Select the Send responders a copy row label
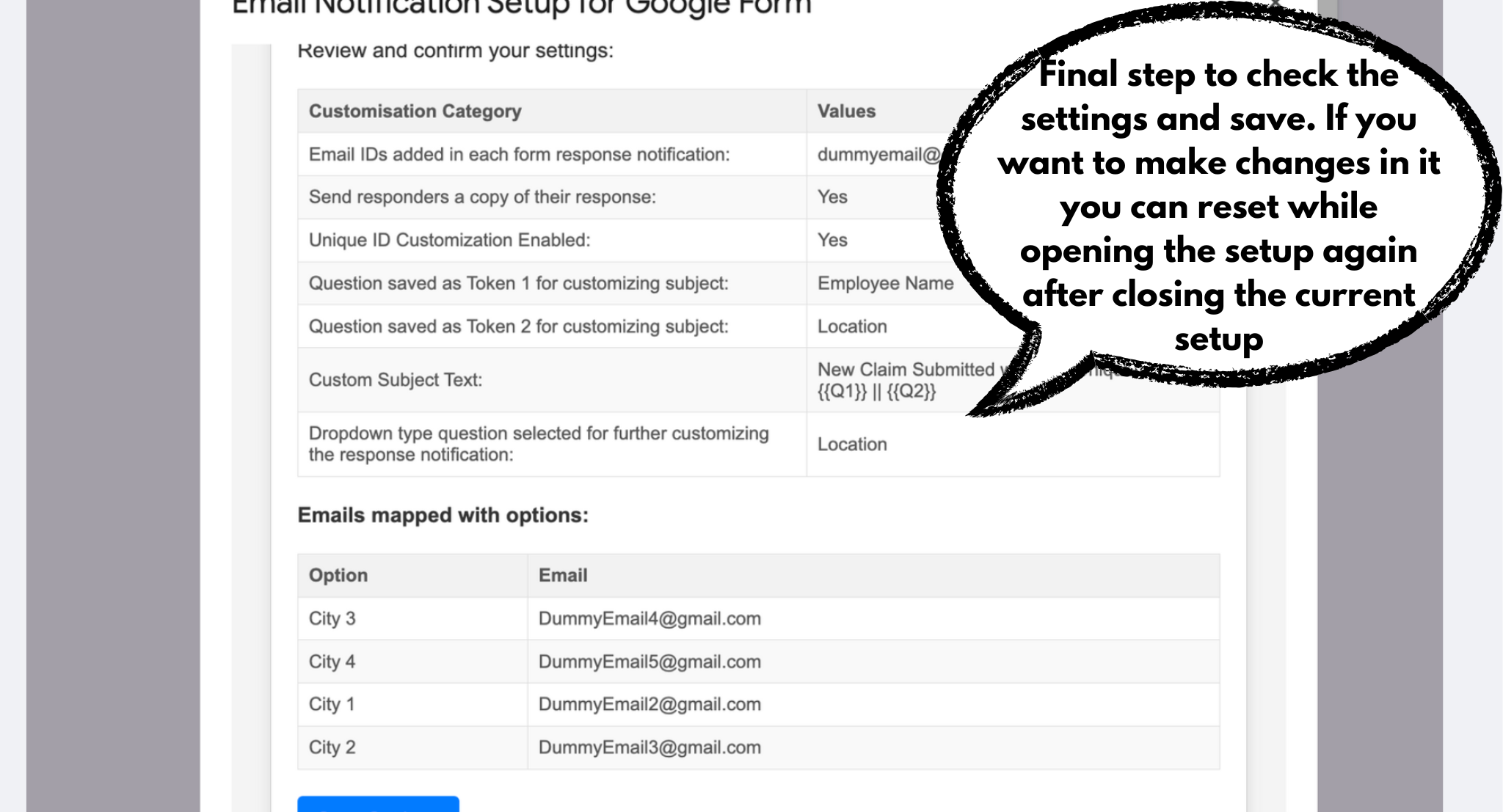1503x812 pixels. pos(482,197)
